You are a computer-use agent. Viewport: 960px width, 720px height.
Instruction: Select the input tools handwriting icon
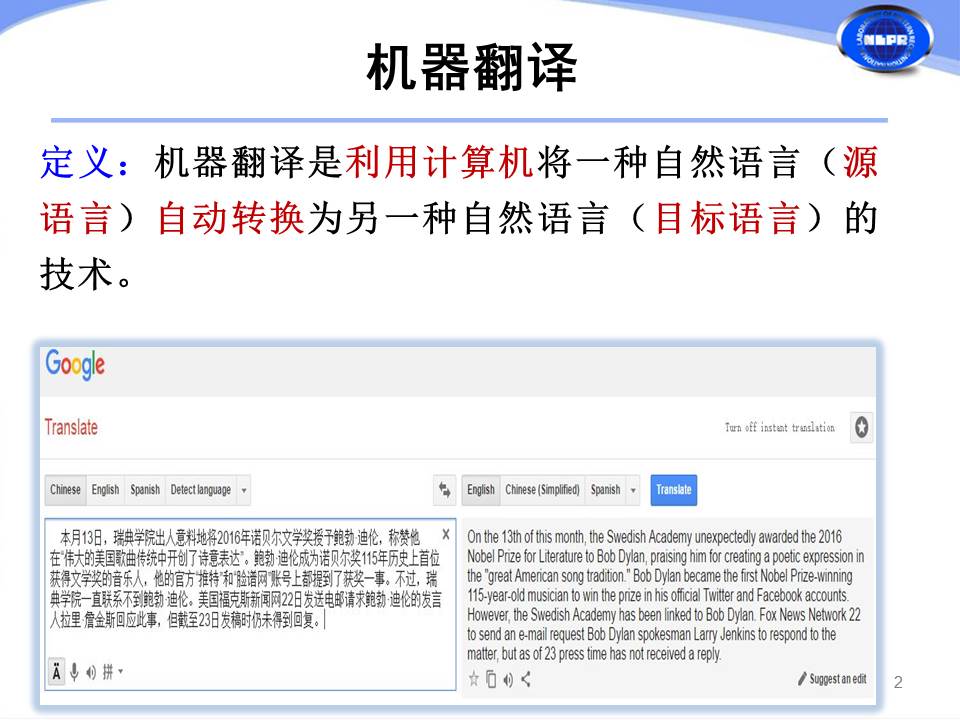107,672
